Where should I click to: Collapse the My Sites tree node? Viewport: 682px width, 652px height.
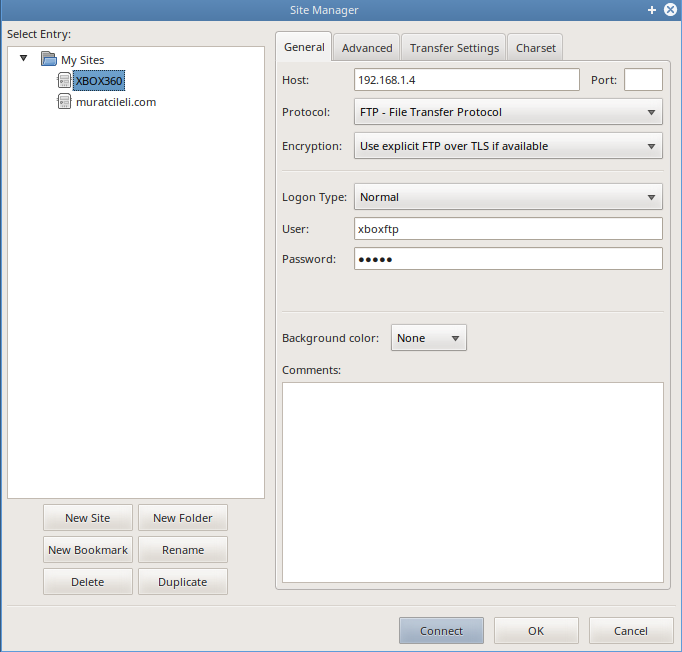click(23, 58)
